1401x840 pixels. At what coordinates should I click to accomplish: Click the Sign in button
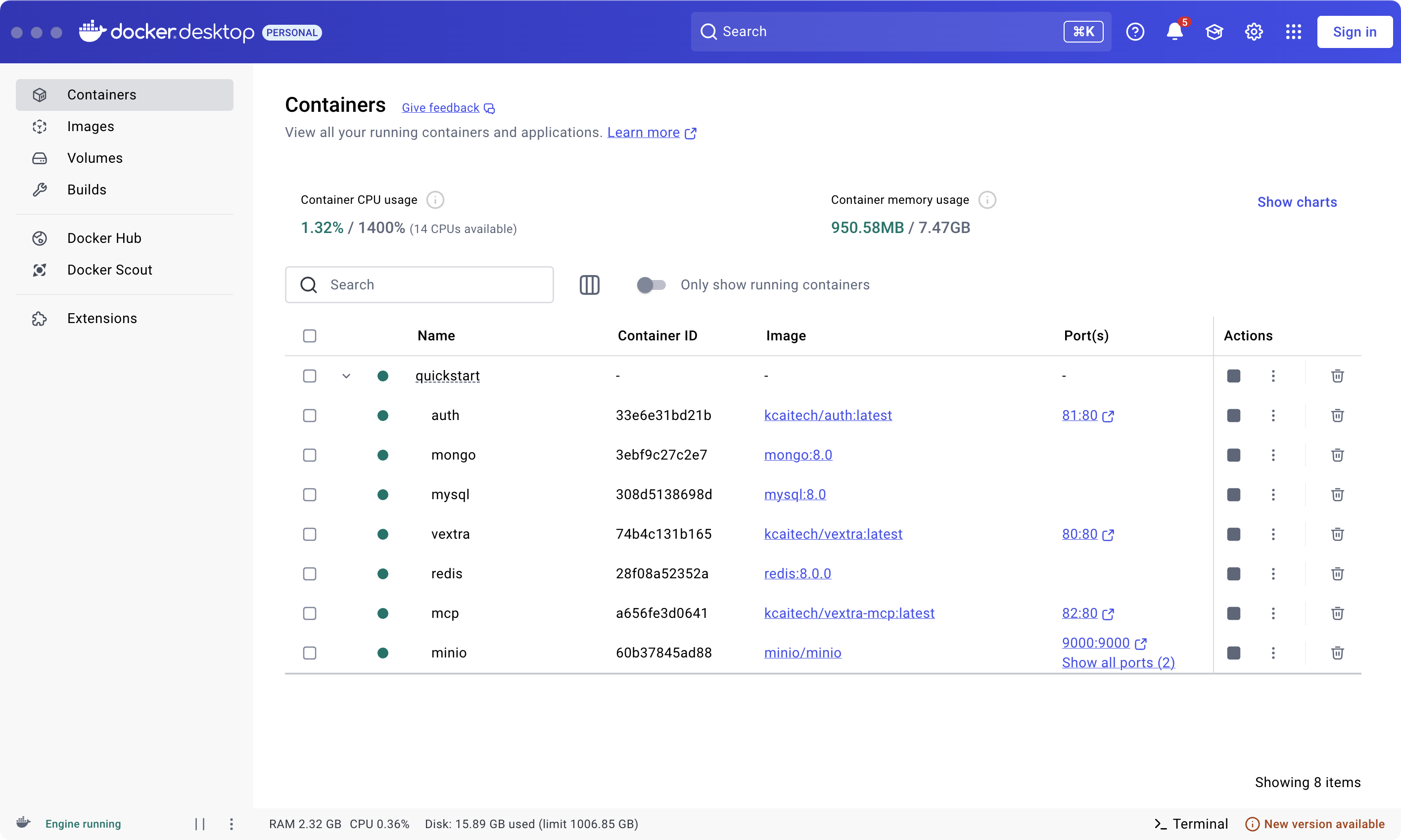click(1354, 32)
